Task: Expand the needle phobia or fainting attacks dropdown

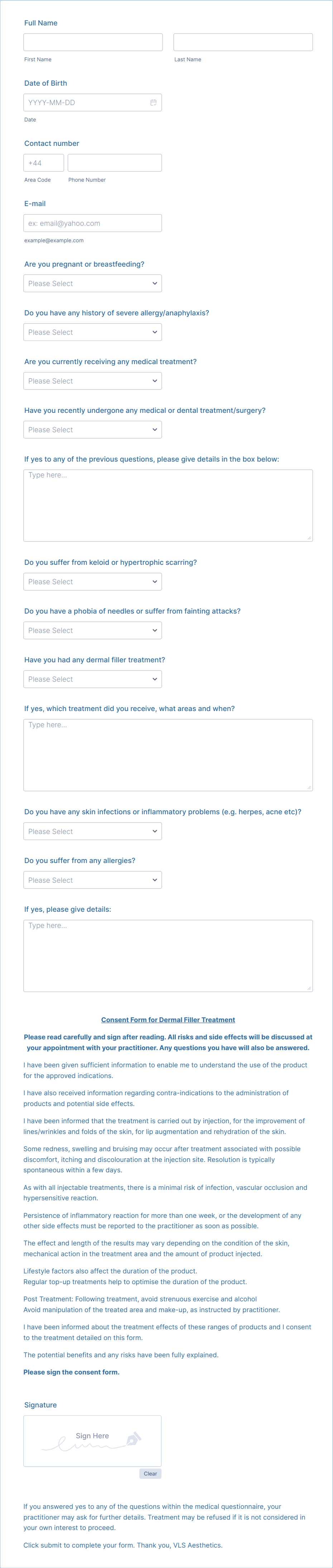Action: [x=92, y=630]
